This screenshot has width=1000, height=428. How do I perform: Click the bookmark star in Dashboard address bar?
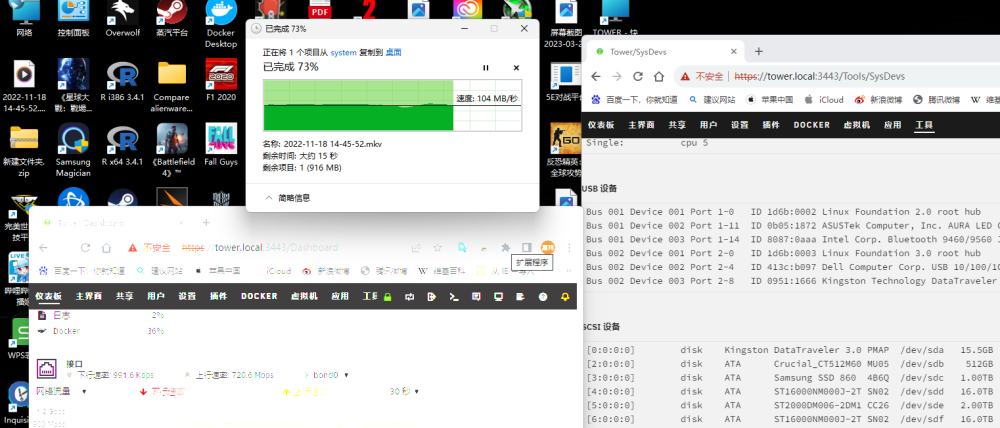click(x=438, y=247)
